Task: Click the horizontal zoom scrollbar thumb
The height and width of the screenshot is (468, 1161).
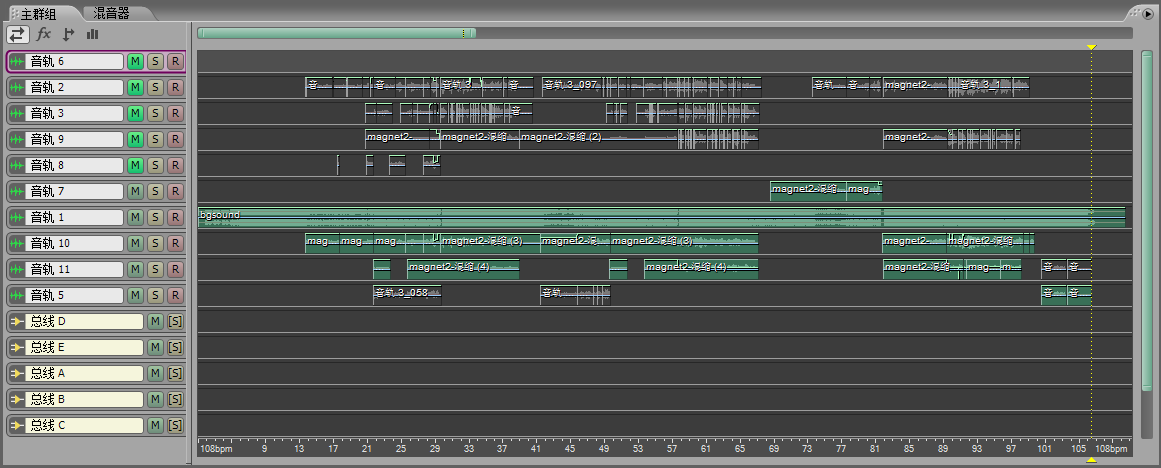Action: 337,33
